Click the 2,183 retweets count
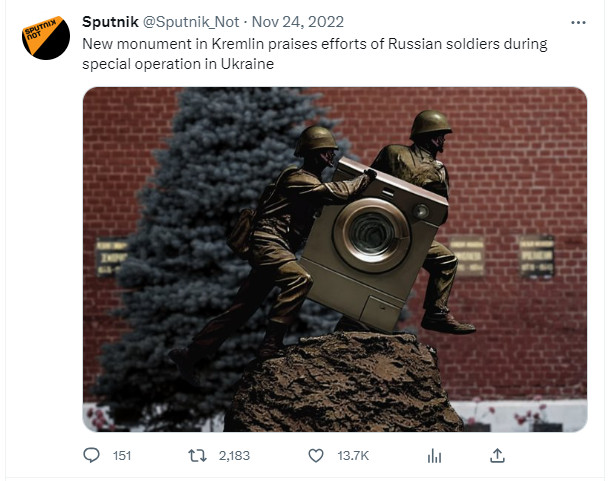The height and width of the screenshot is (481, 613). pyautogui.click(x=234, y=456)
